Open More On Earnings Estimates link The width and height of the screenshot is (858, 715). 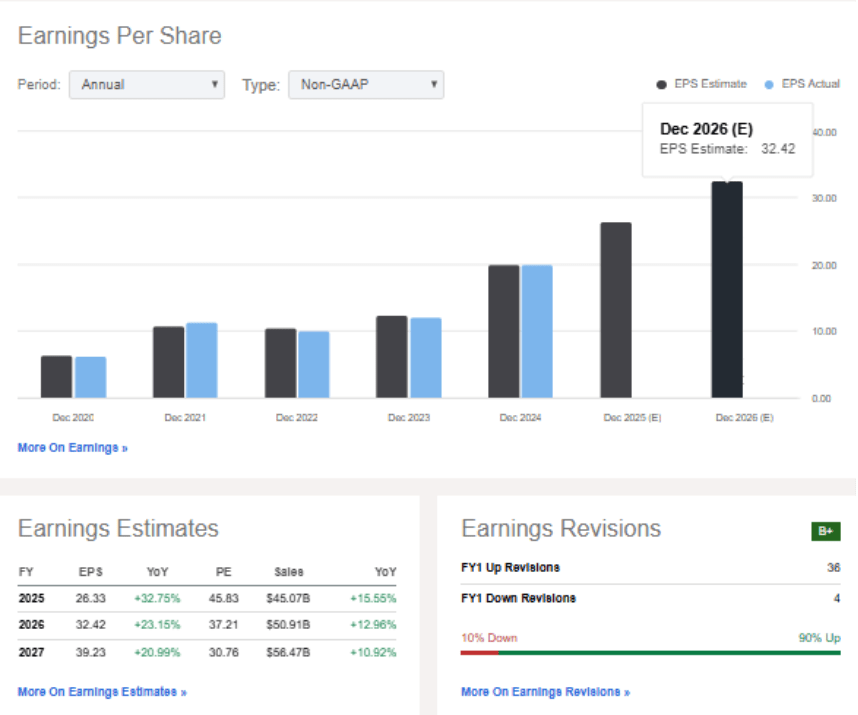[x=101, y=691]
